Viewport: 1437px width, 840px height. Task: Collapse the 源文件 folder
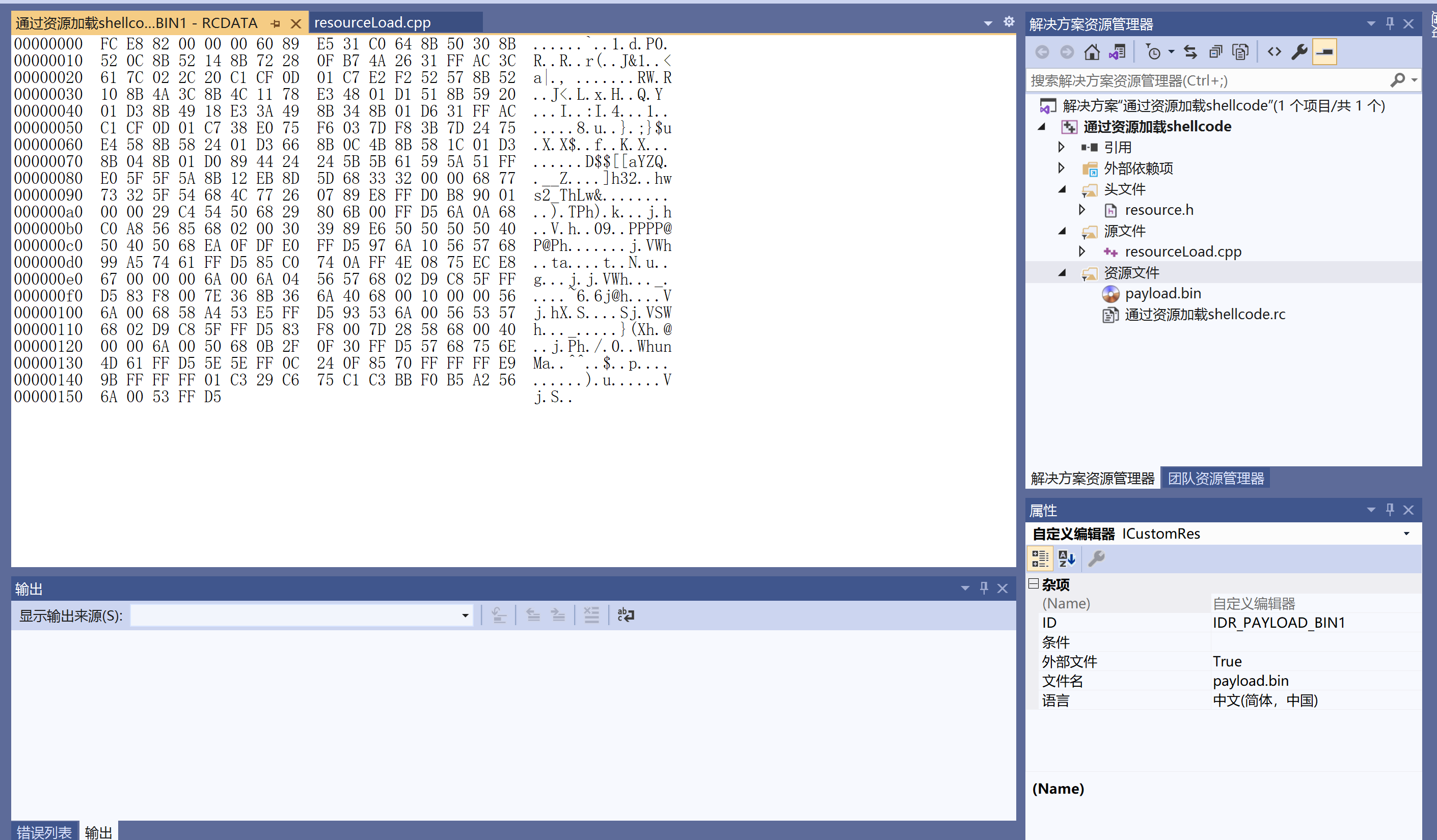tap(1063, 231)
